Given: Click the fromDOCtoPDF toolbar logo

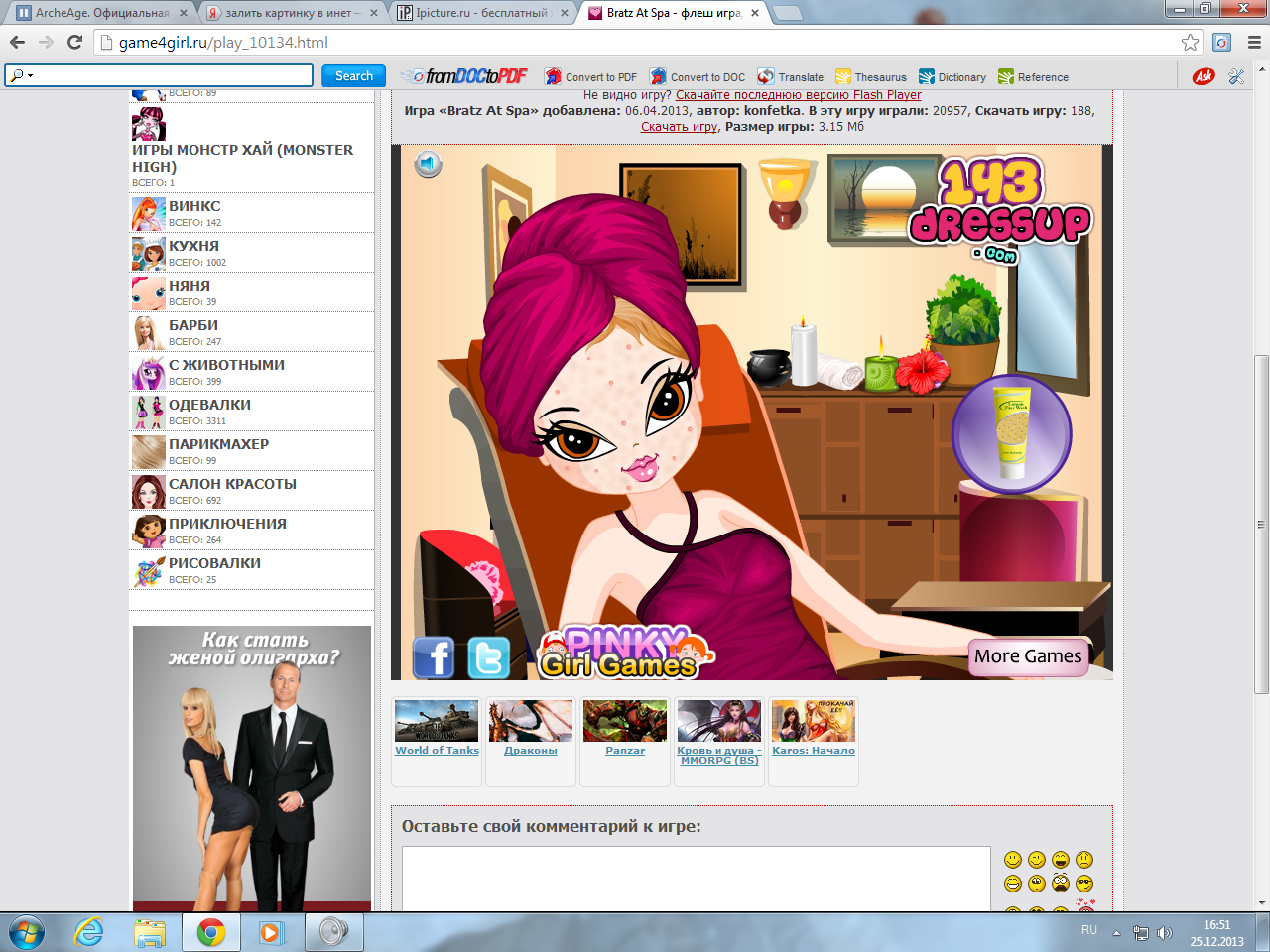Looking at the screenshot, I should [x=464, y=76].
